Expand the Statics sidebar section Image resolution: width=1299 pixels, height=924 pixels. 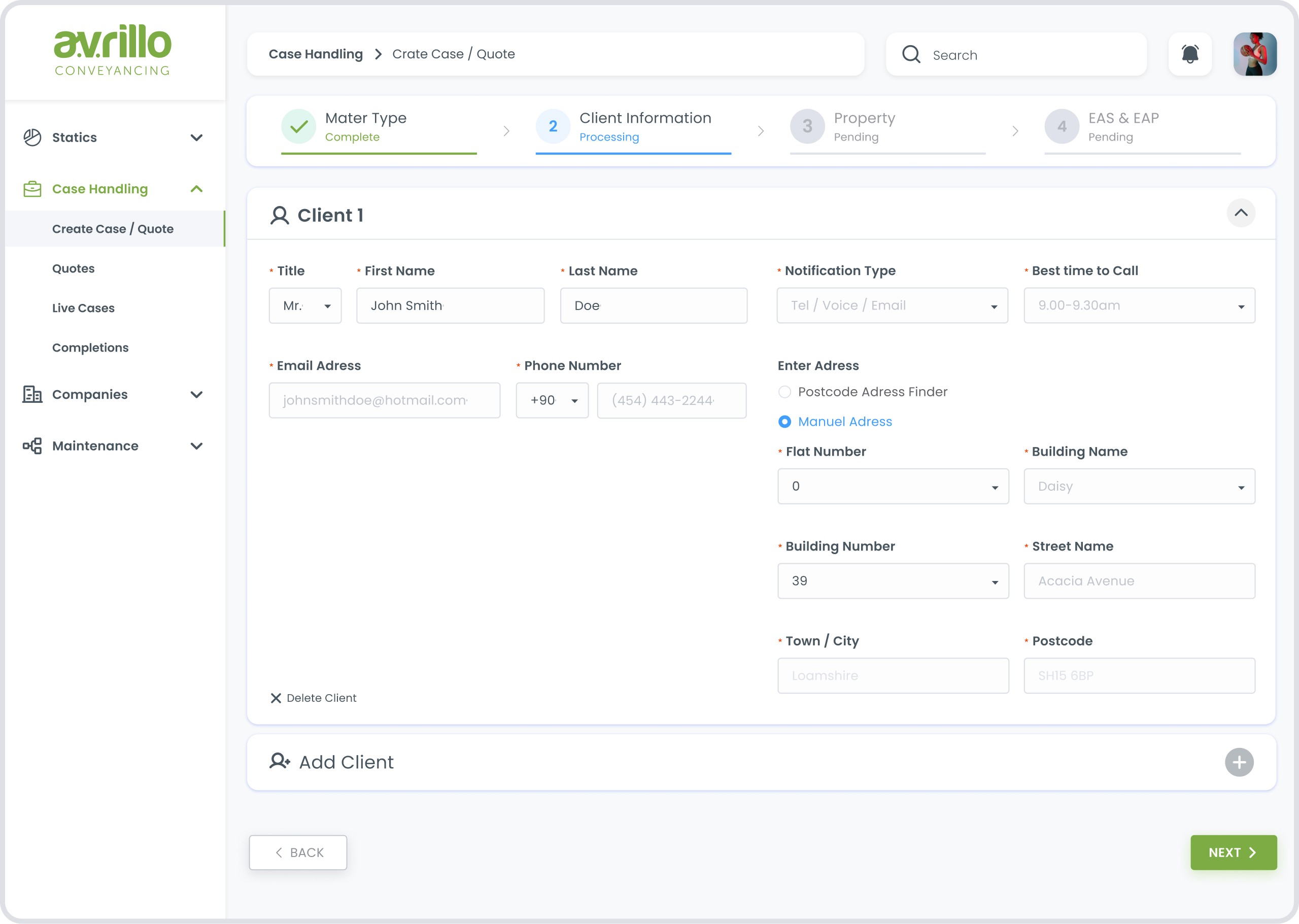(x=197, y=138)
